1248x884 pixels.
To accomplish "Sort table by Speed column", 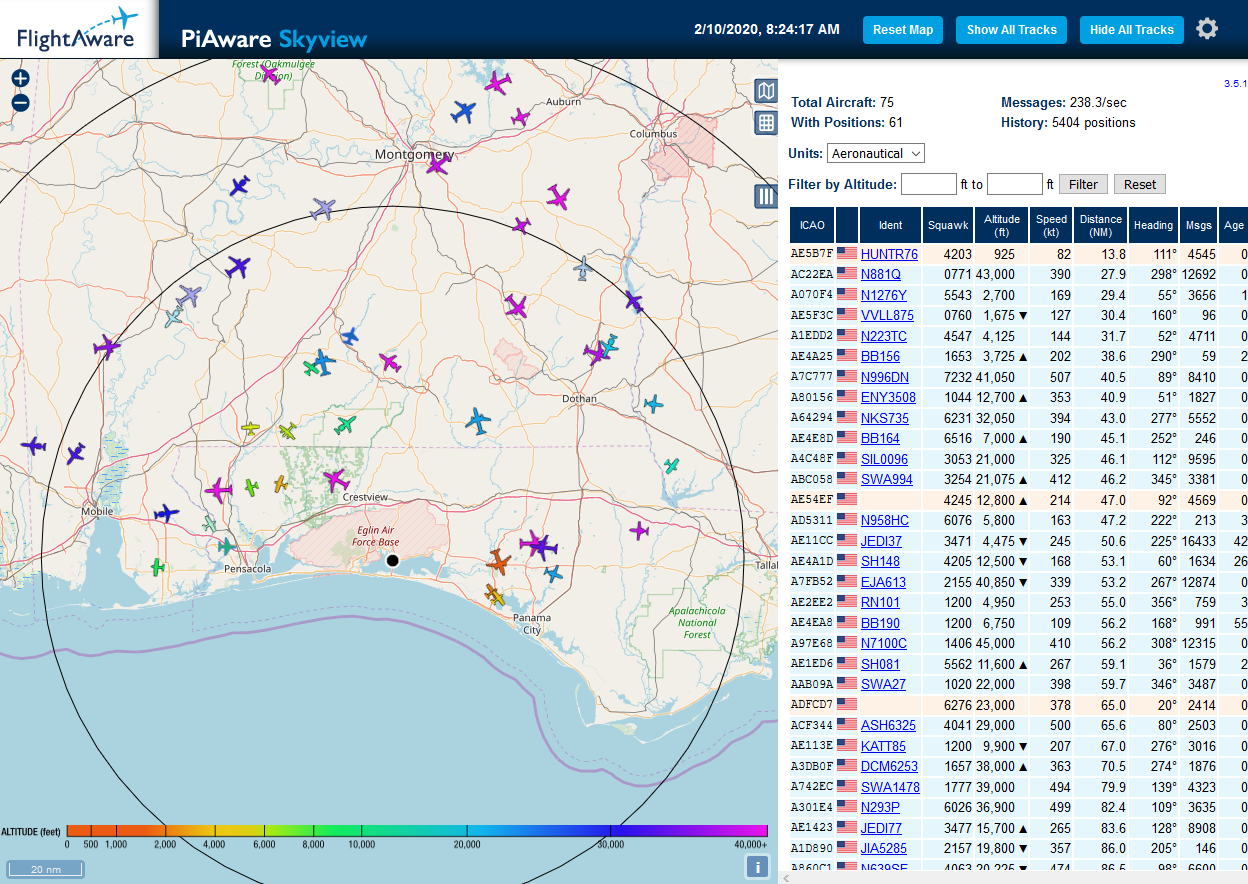I will [x=1051, y=225].
